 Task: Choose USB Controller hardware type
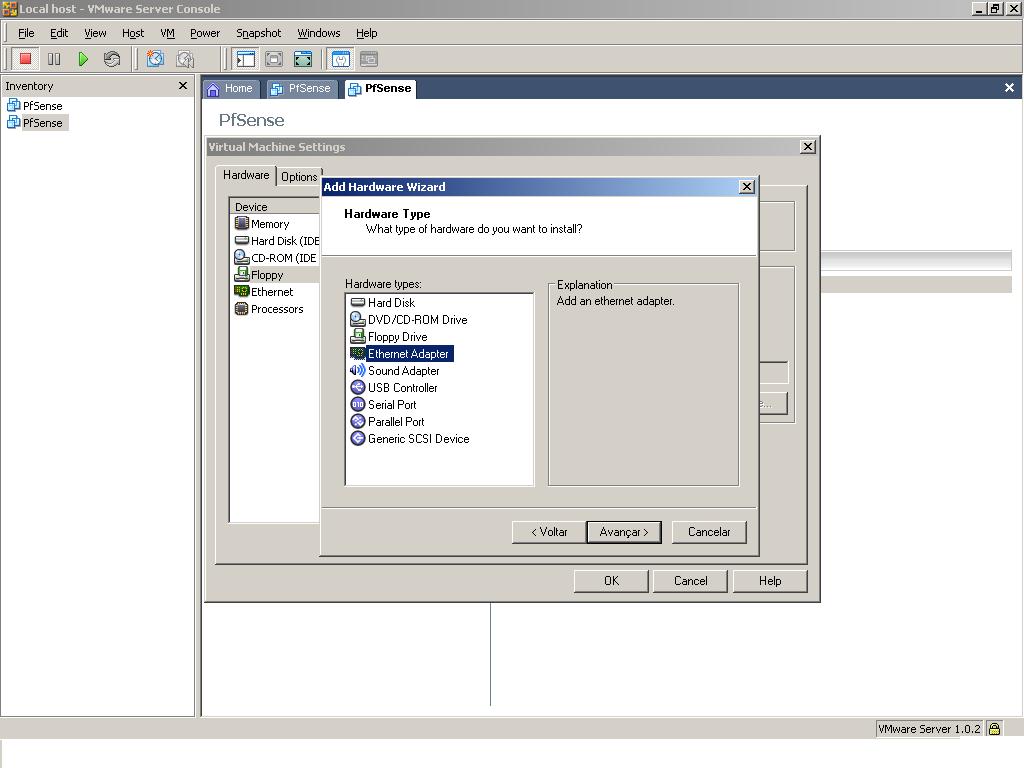pyautogui.click(x=394, y=387)
